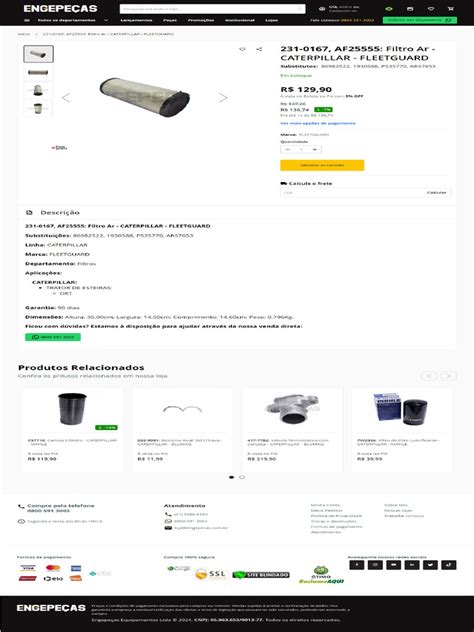Open the Lançamentos menu item
474x632 pixels.
[136, 20]
